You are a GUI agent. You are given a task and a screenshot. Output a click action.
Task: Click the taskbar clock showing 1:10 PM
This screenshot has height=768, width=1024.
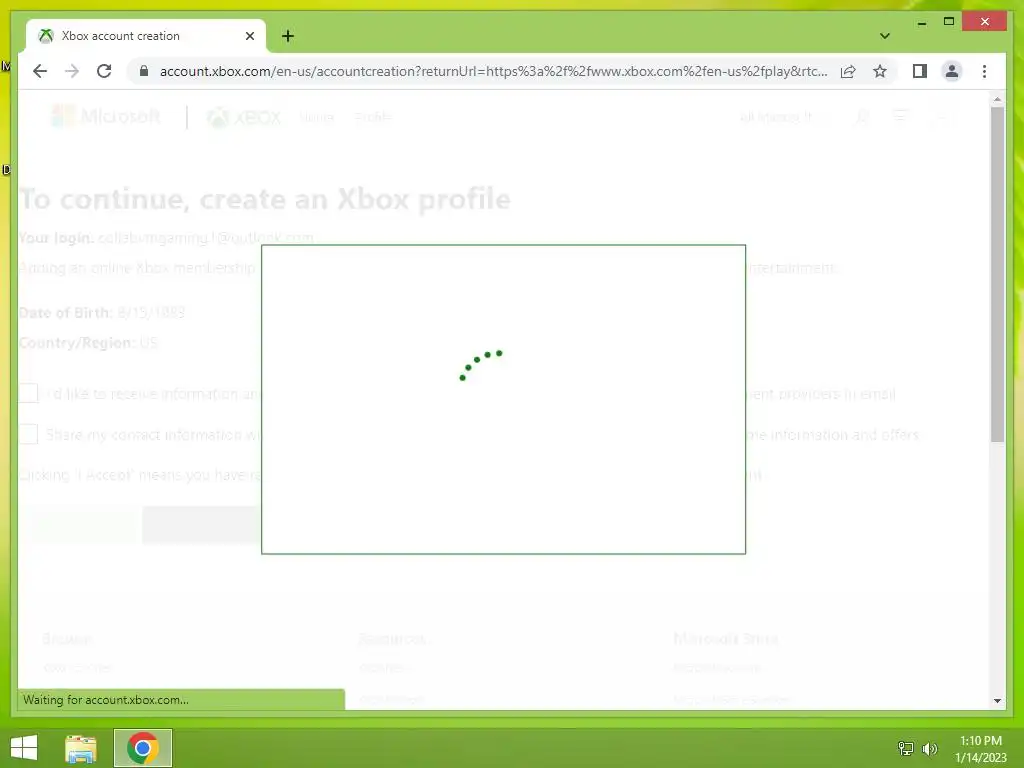(x=981, y=749)
